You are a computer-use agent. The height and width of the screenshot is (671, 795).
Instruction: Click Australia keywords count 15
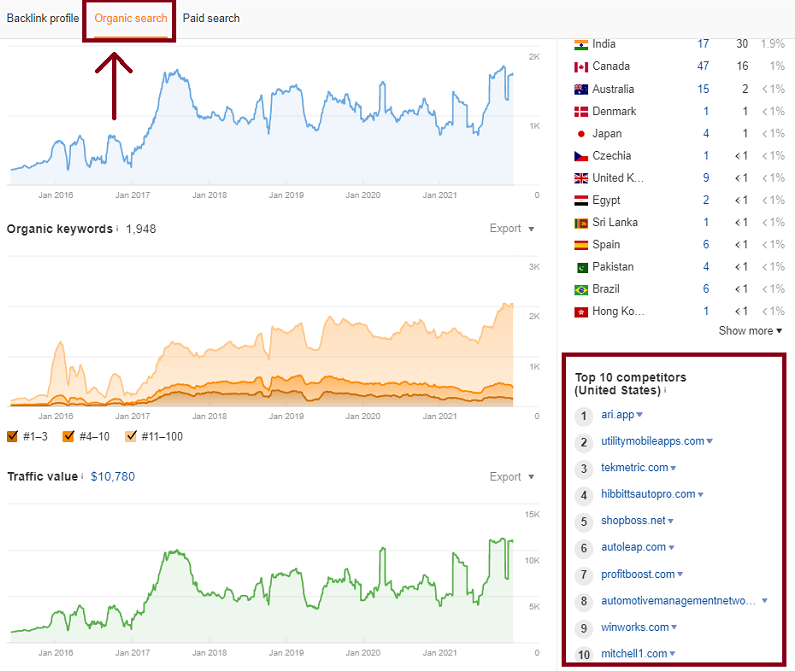tap(703, 89)
